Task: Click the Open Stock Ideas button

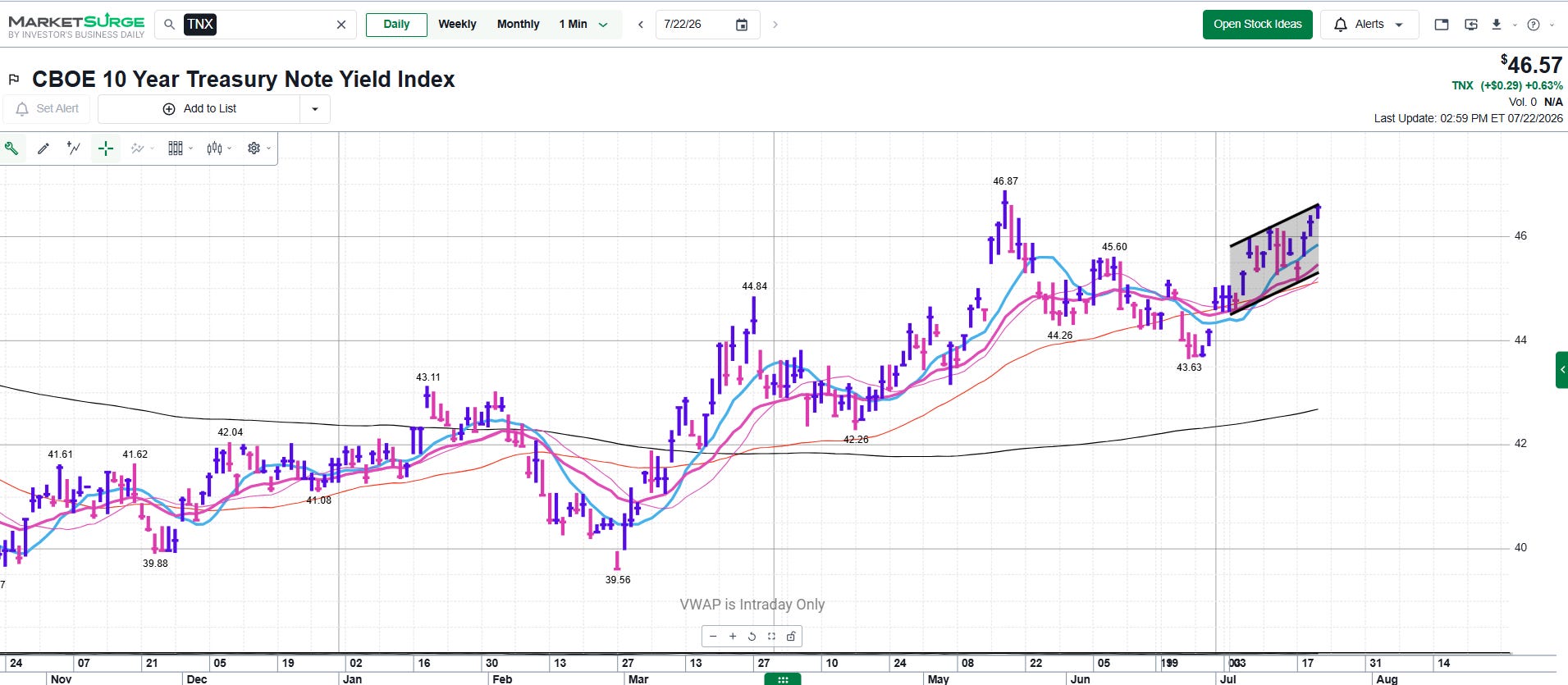Action: (1258, 25)
